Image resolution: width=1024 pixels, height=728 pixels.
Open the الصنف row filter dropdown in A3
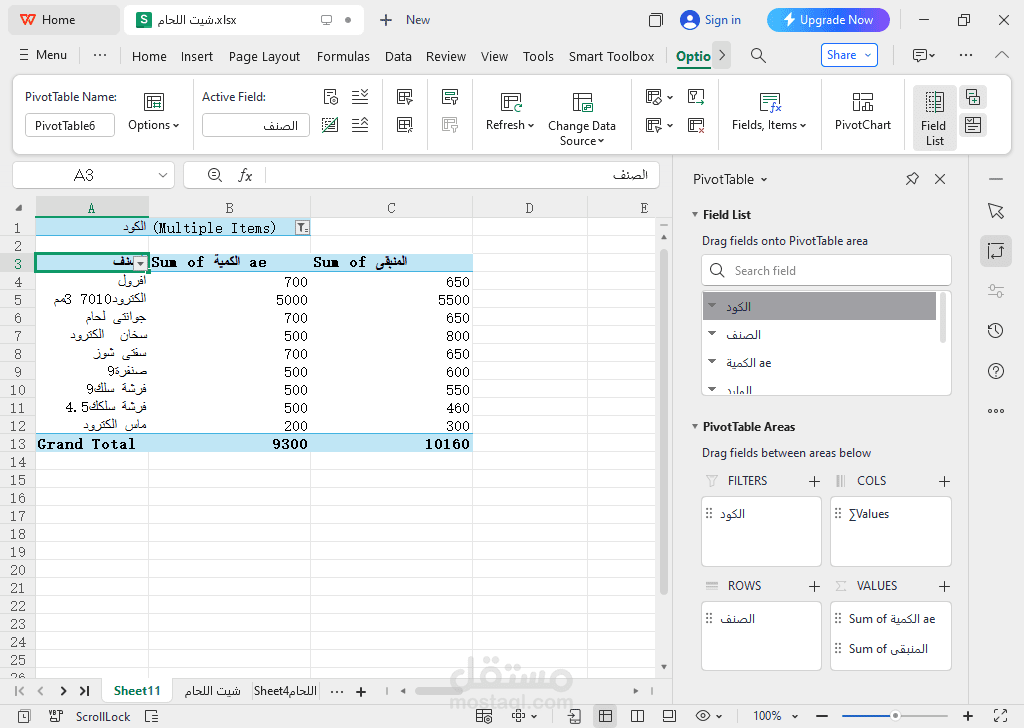click(140, 263)
